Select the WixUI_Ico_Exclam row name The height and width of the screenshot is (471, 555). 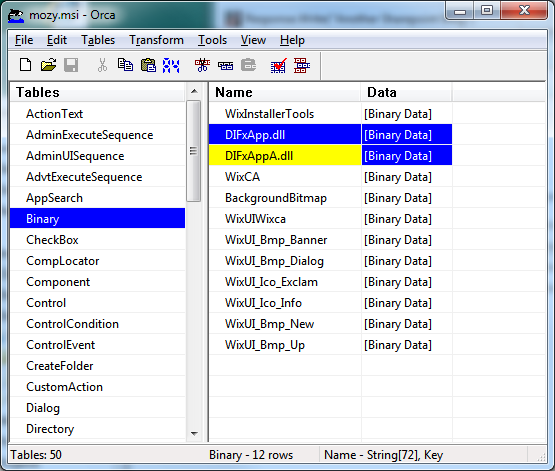tap(285, 282)
